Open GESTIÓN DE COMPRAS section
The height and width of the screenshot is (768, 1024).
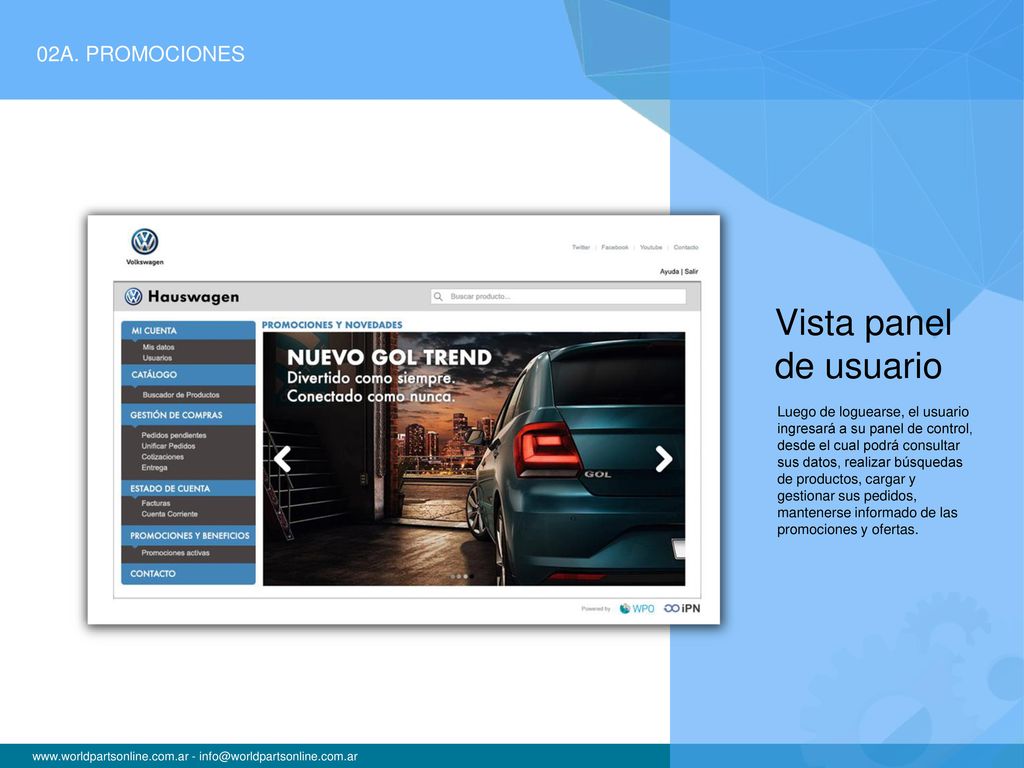point(188,415)
